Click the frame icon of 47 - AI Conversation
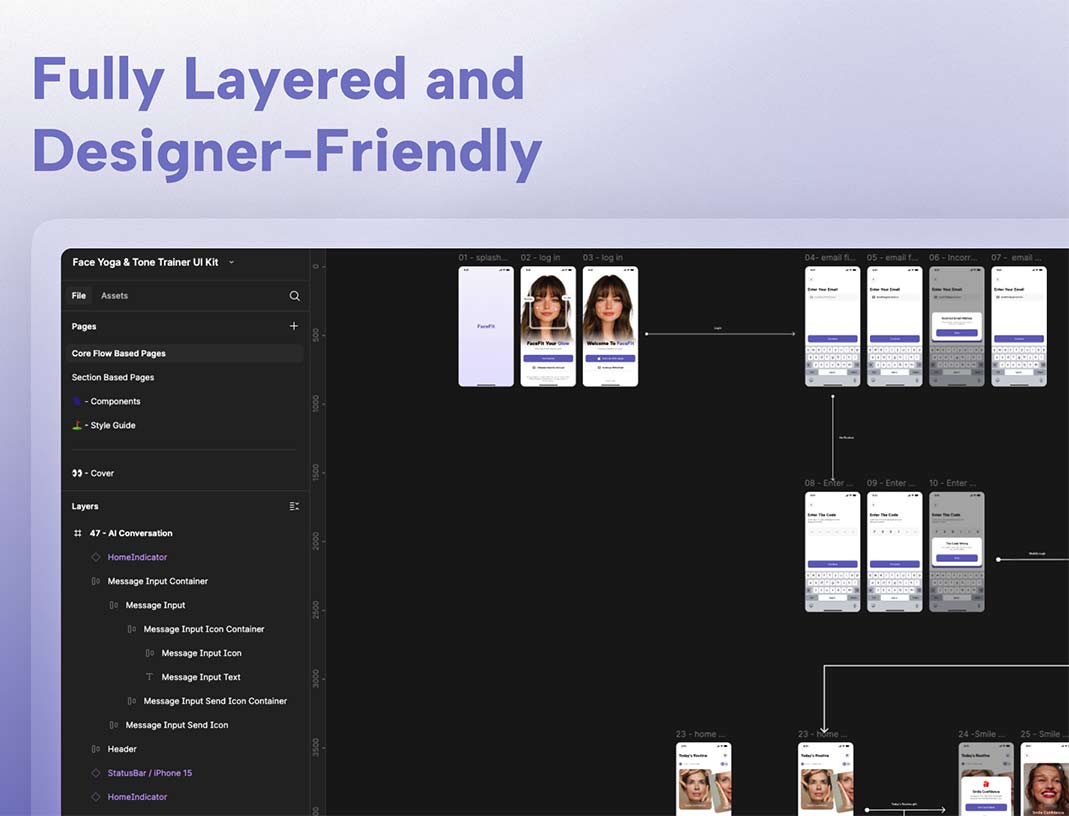 tap(78, 534)
